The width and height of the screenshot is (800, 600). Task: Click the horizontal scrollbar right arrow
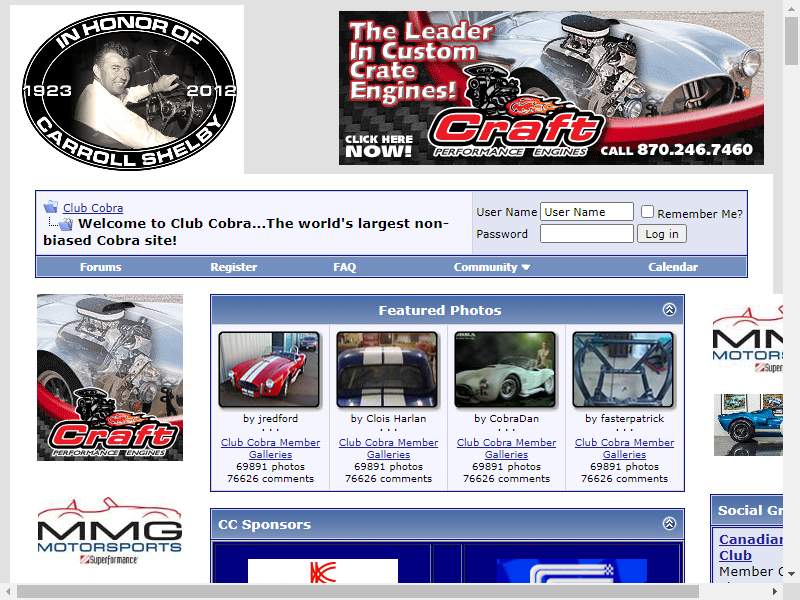point(775,592)
